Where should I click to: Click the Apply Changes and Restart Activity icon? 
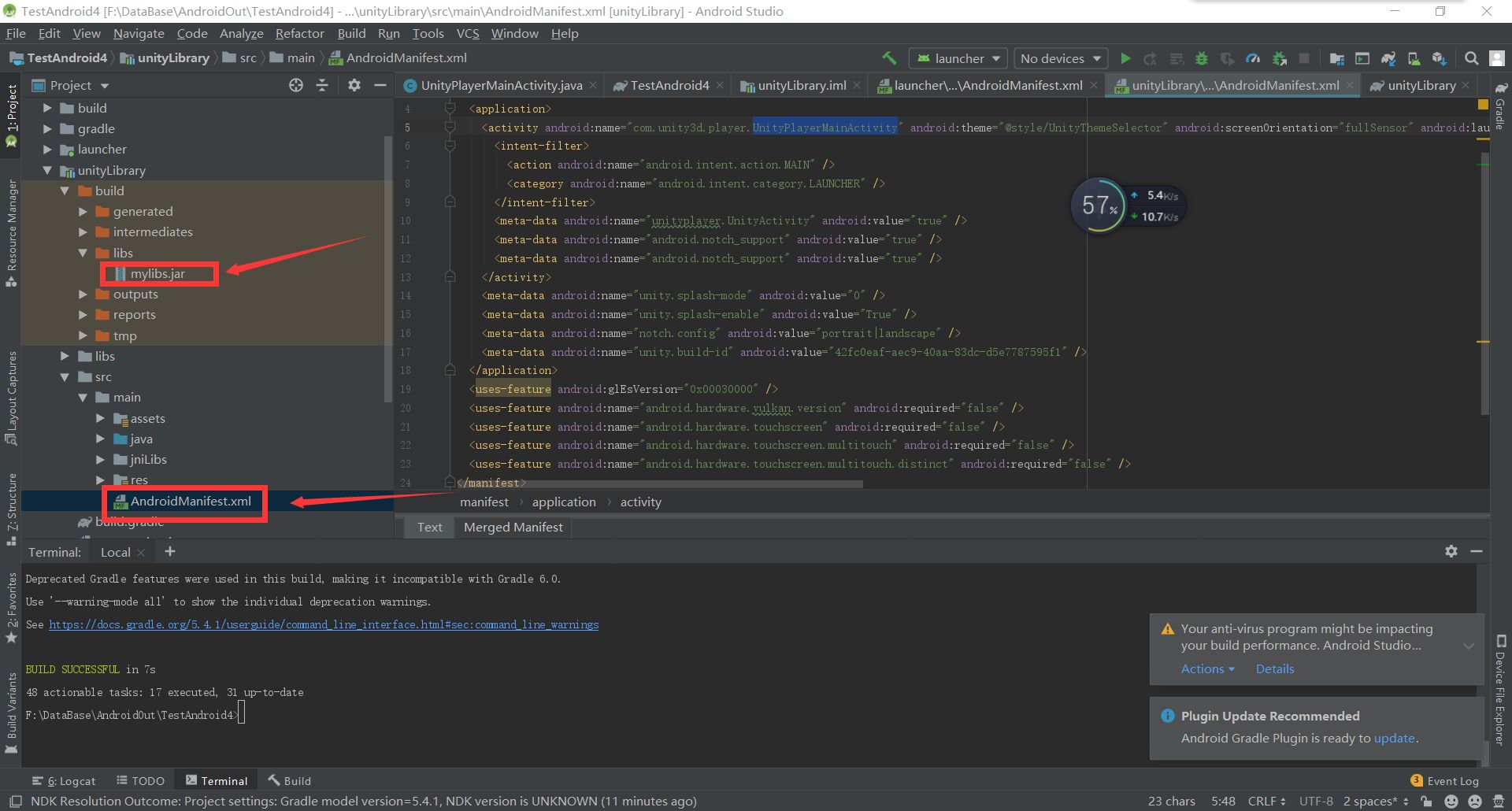click(1151, 58)
